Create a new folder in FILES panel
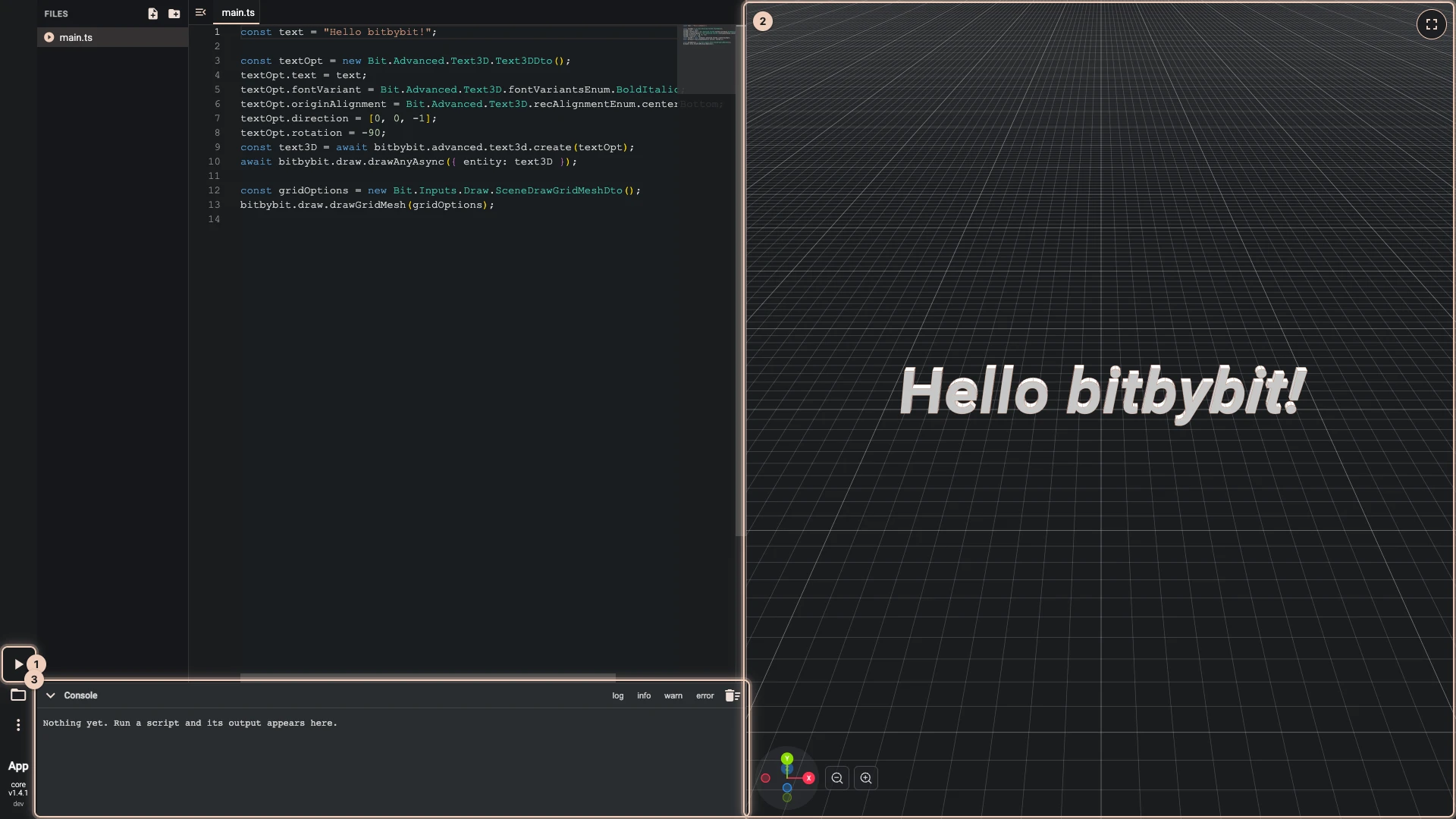The height and width of the screenshot is (819, 1456). click(174, 14)
